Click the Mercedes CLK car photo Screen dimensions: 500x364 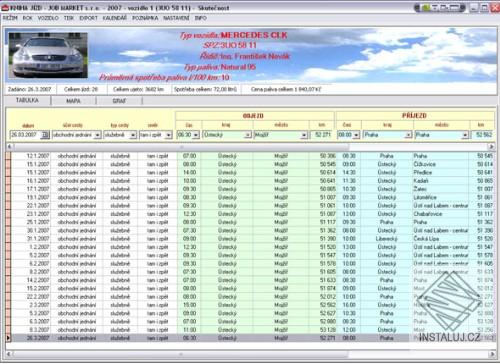[x=48, y=55]
